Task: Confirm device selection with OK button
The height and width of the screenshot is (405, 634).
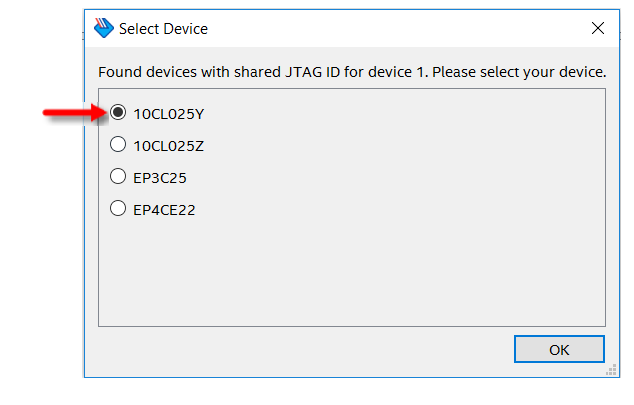Action: coord(559,349)
